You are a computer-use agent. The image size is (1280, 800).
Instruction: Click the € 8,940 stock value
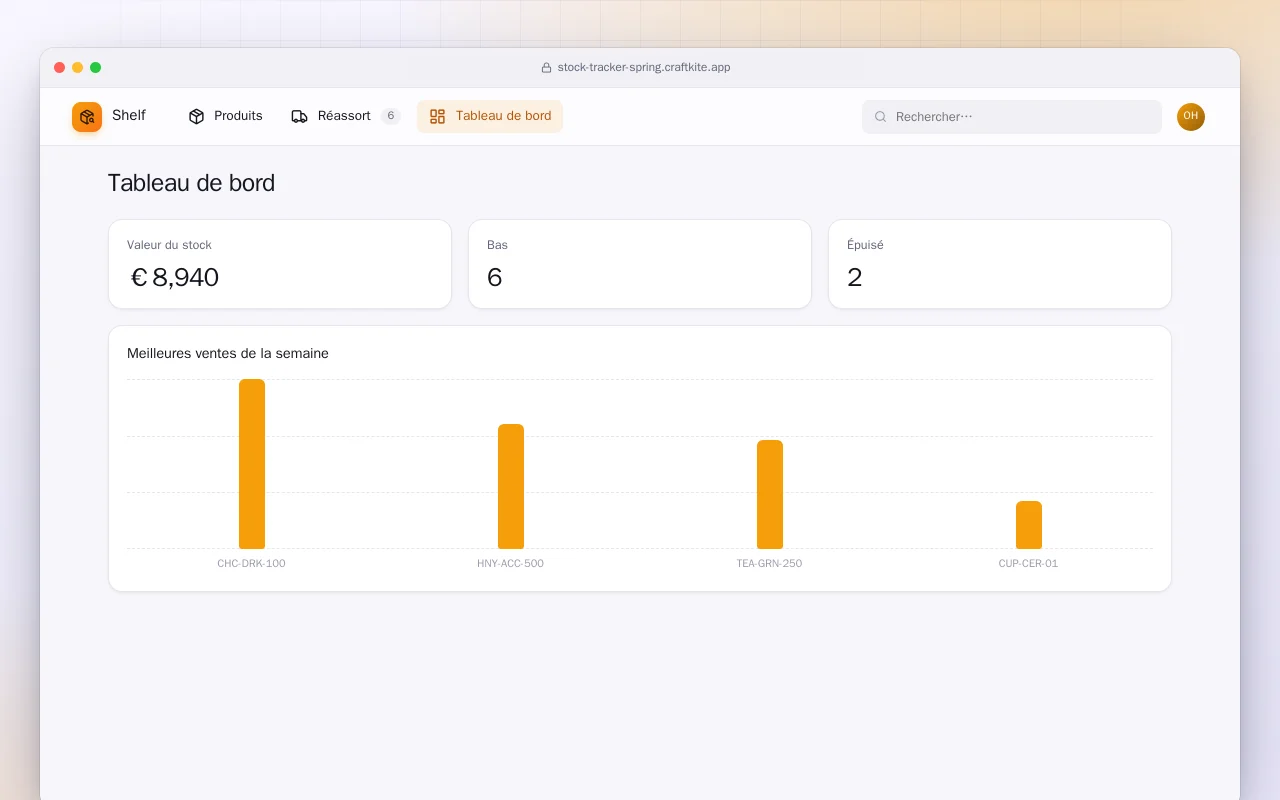pyautogui.click(x=175, y=277)
